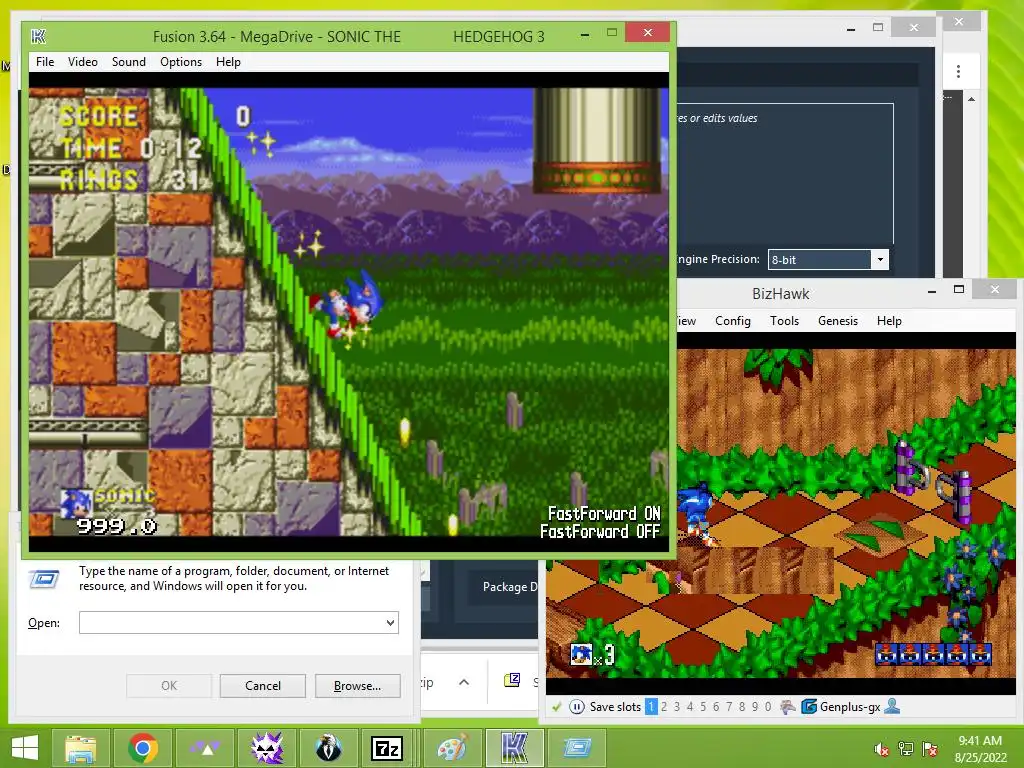Open Fusion's Options menu
This screenshot has height=768, width=1024.
coord(181,62)
